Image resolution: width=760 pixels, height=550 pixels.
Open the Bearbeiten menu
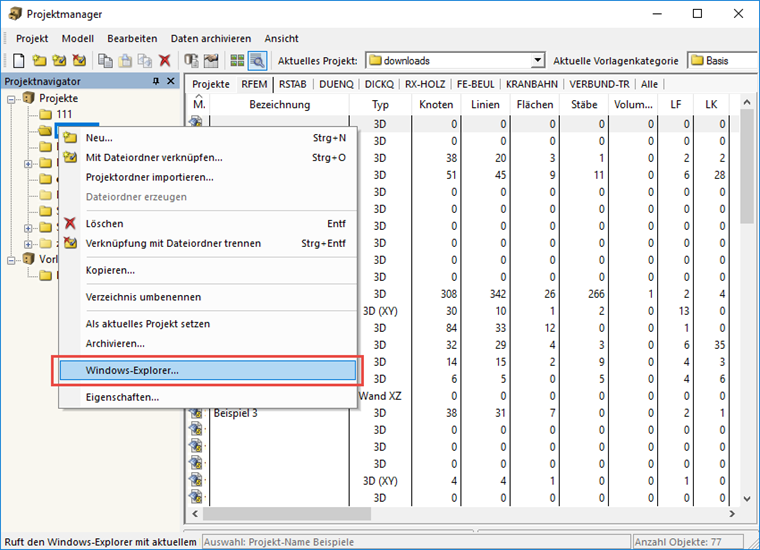click(132, 38)
